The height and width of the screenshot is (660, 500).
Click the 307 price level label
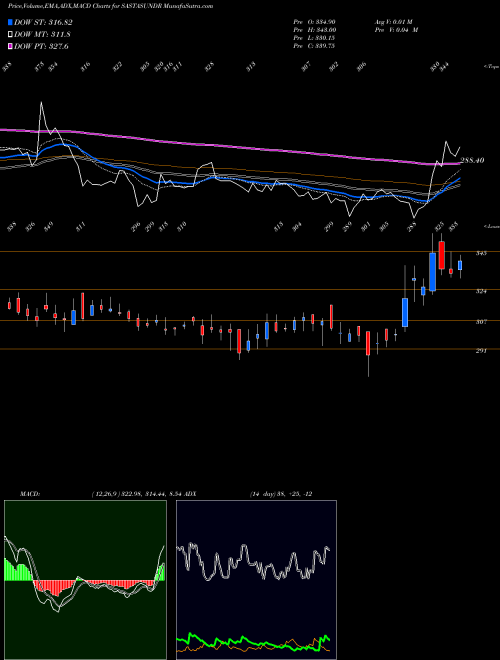tap(481, 322)
